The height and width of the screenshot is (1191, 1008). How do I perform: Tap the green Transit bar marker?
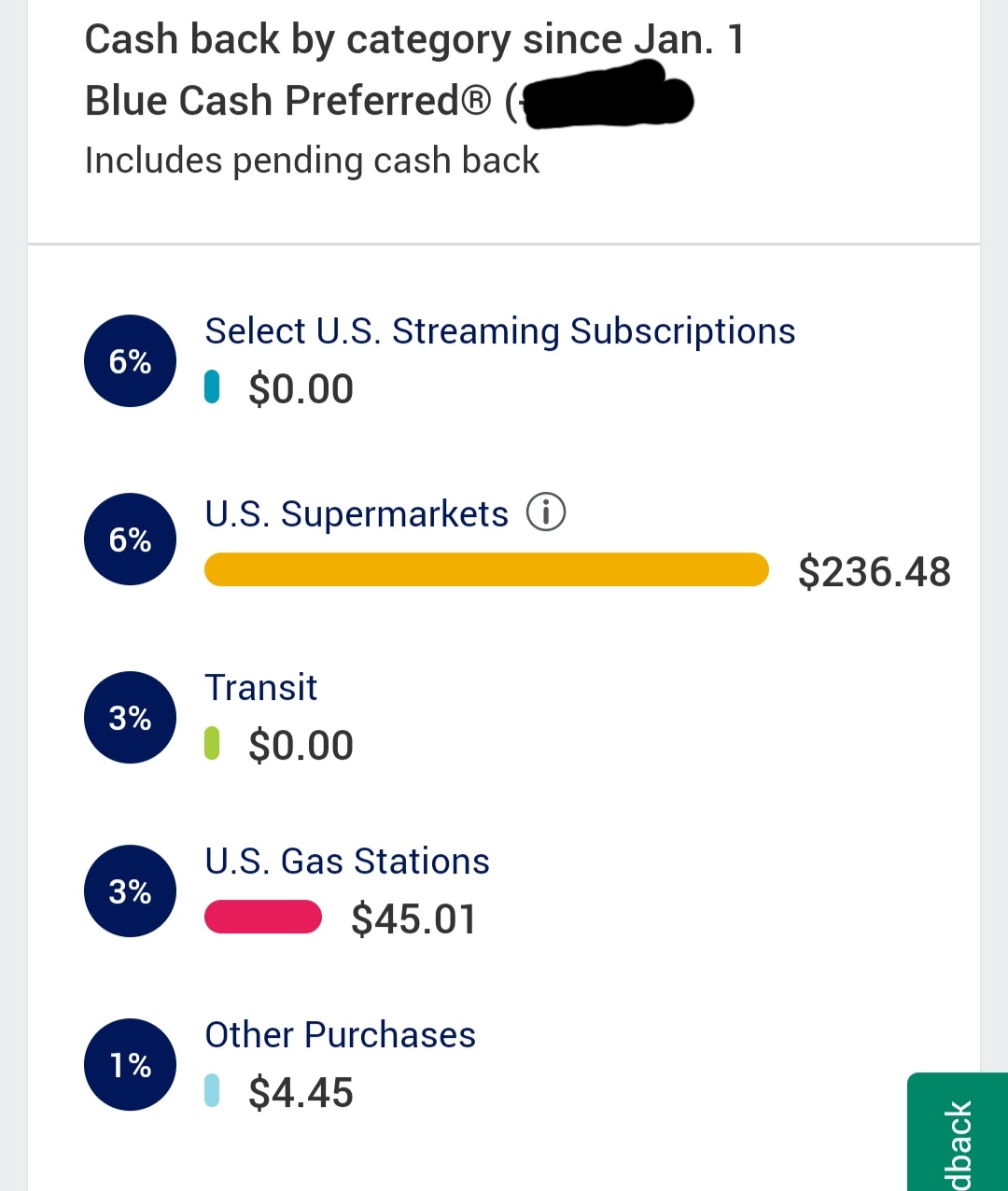pos(212,744)
